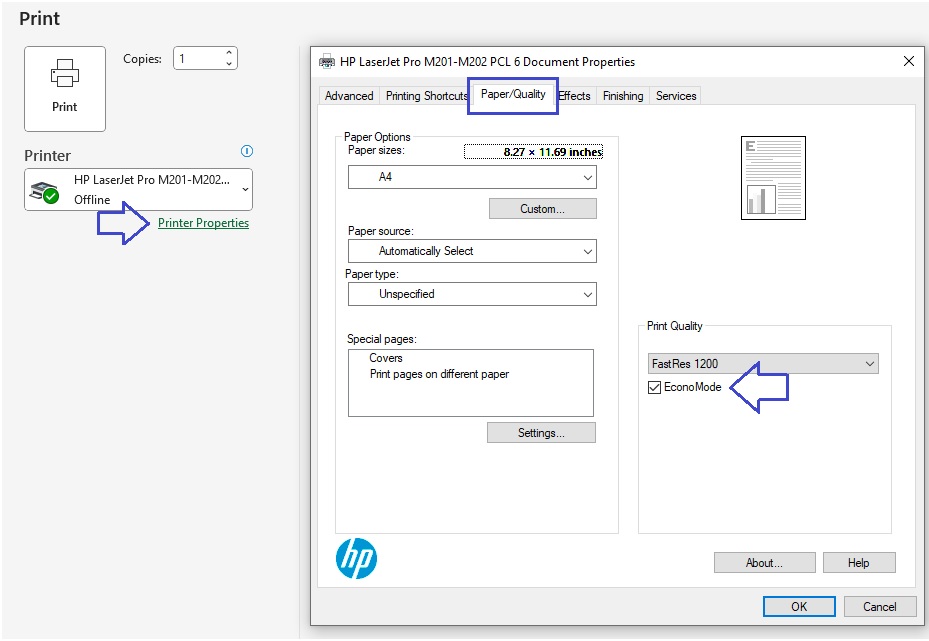Switch to the Printing Shortcuts tab

click(426, 96)
